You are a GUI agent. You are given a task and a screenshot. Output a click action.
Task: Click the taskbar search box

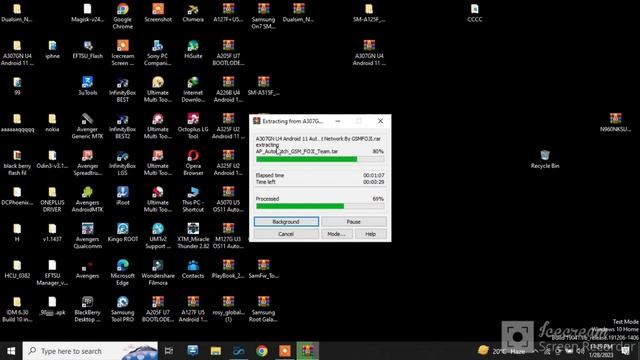(x=90, y=351)
